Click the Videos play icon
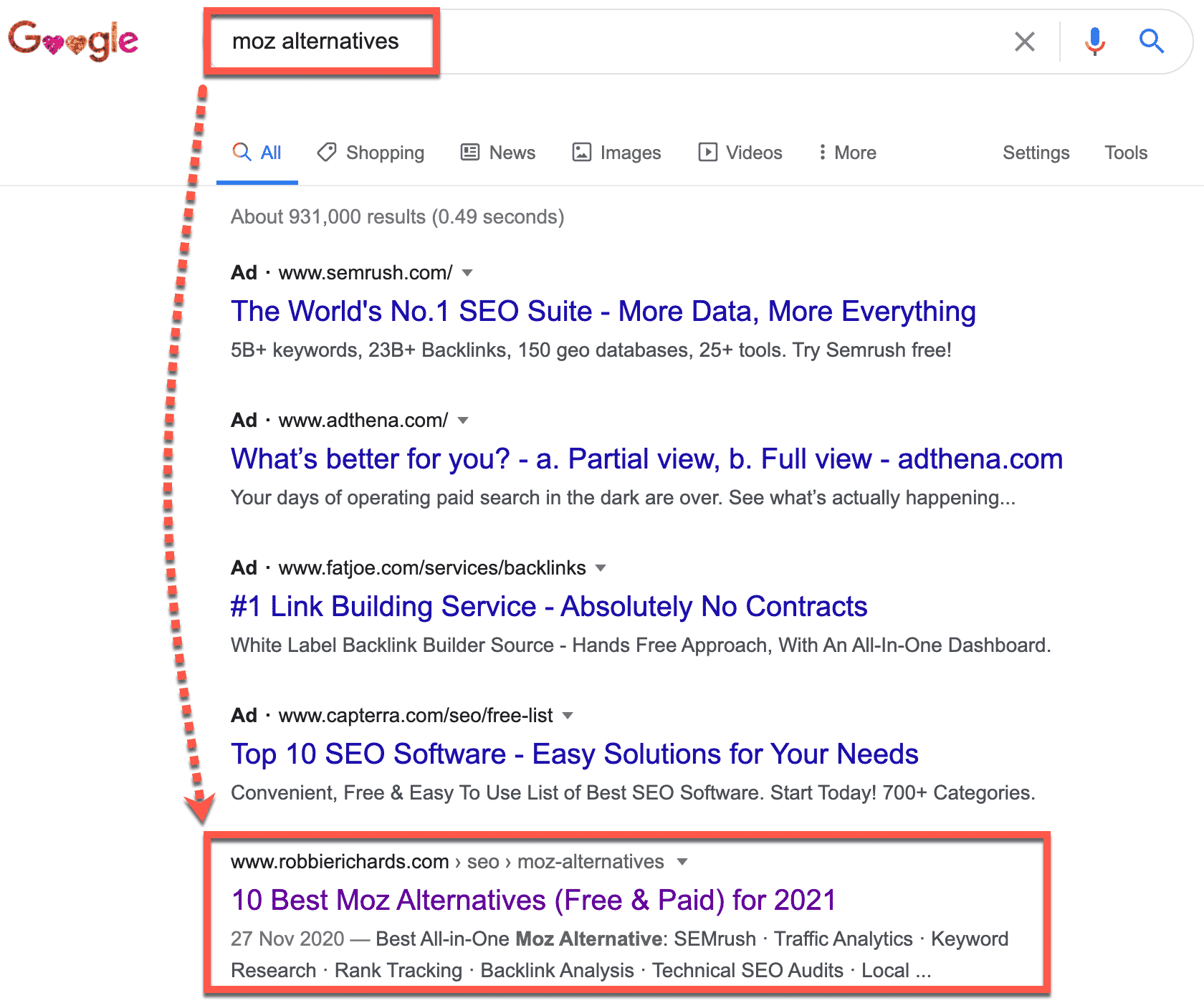 click(x=707, y=153)
